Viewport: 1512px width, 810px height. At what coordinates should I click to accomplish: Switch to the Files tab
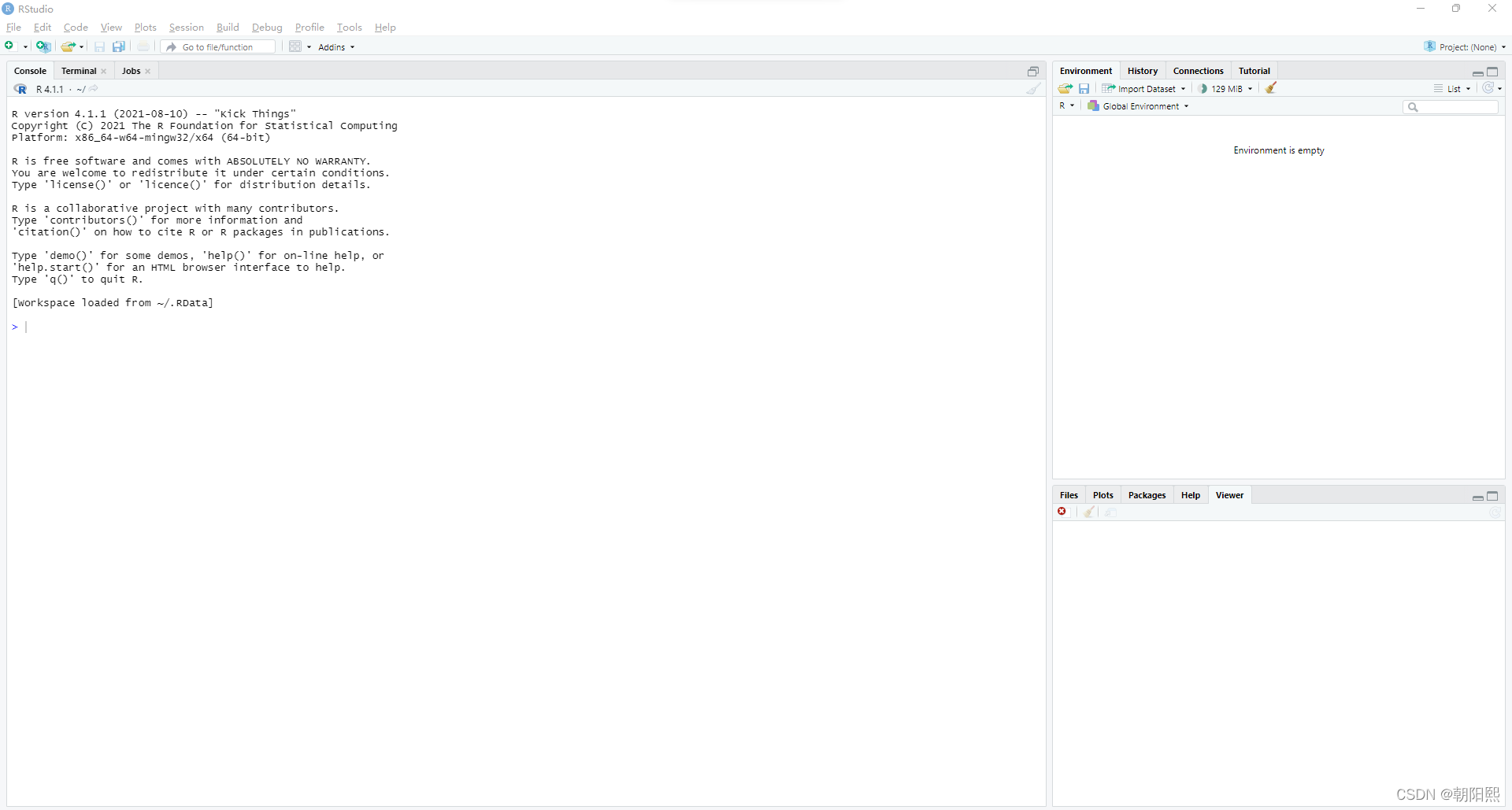coord(1069,495)
